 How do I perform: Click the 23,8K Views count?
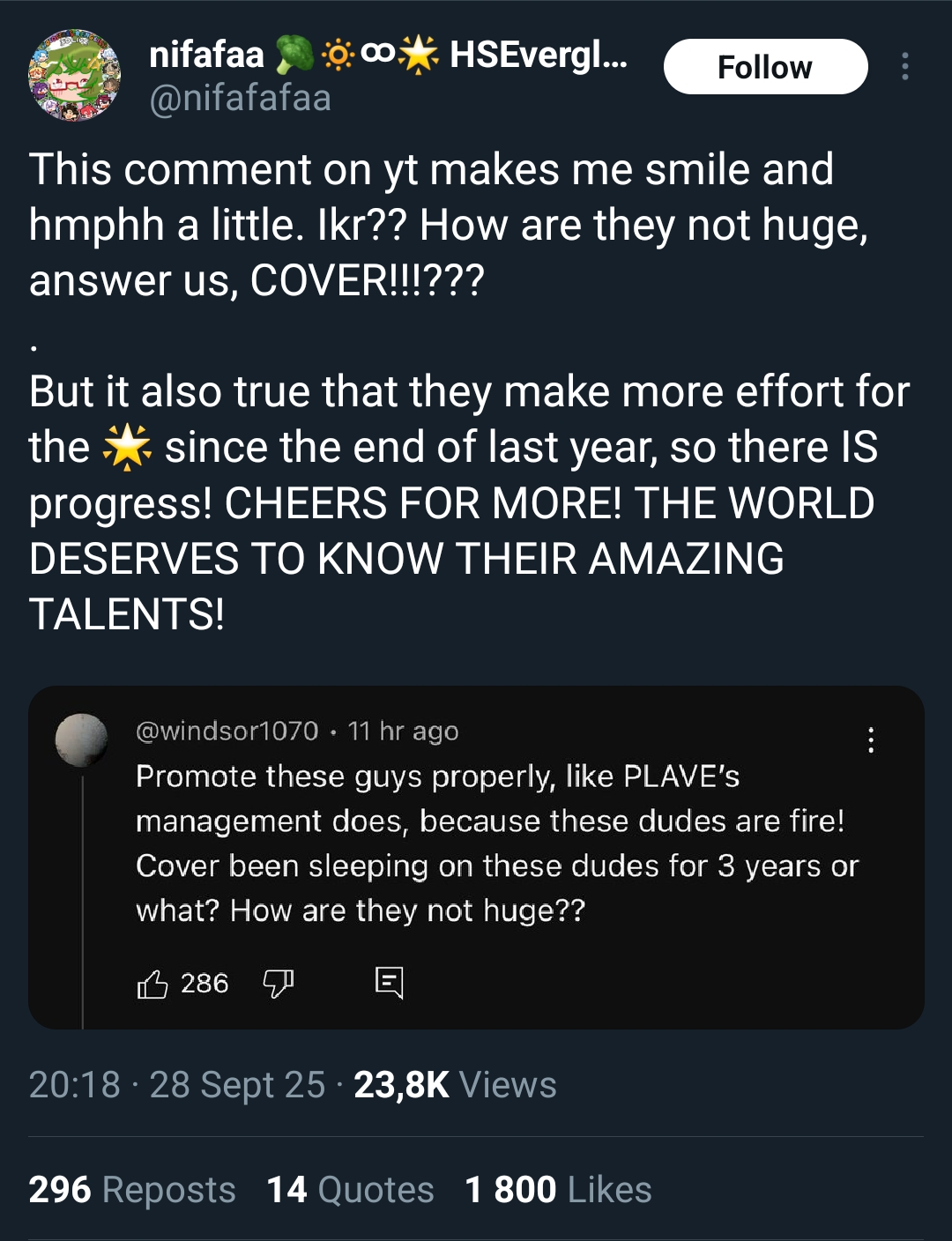tap(455, 1085)
